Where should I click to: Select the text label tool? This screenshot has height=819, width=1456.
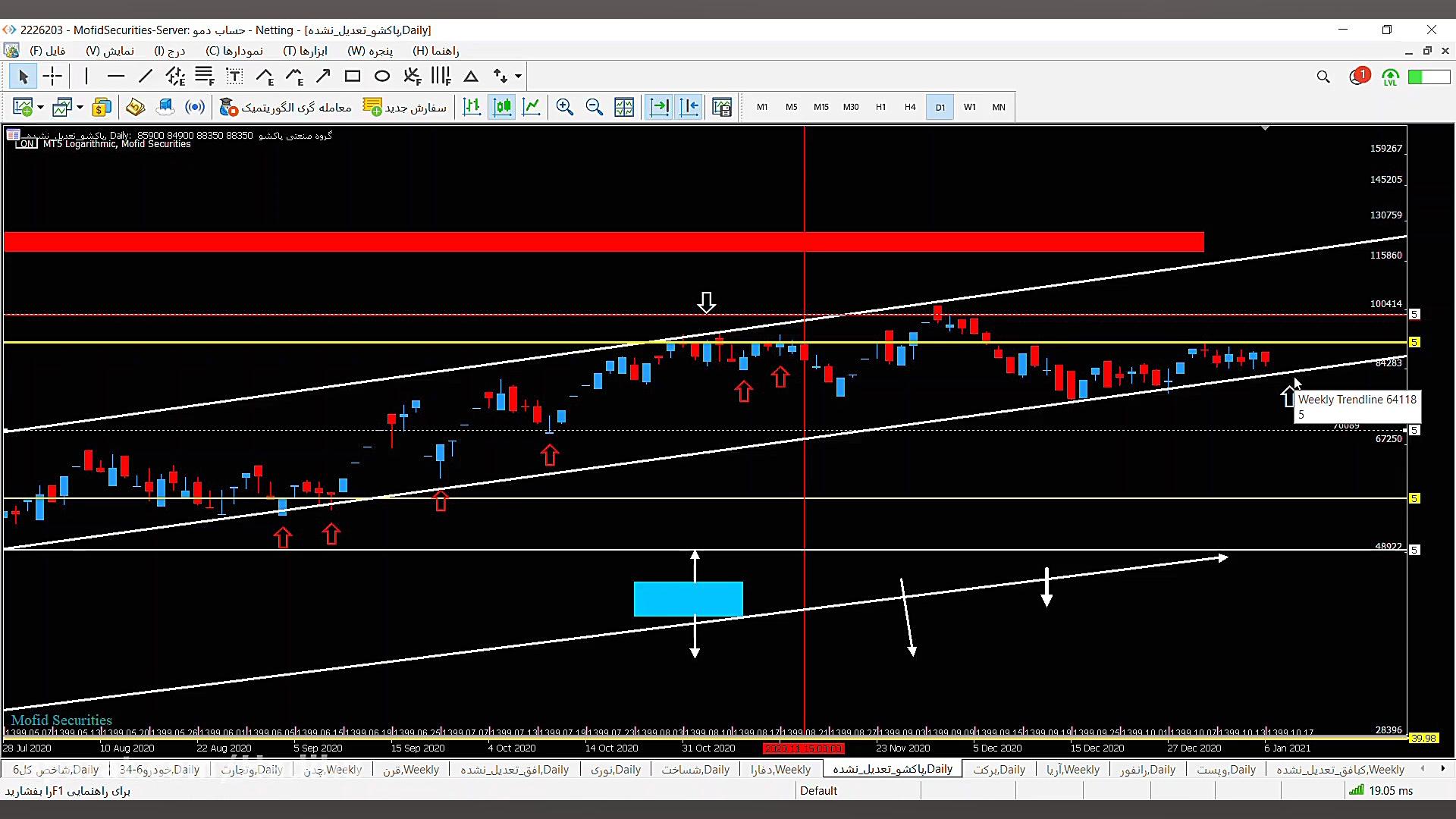click(x=234, y=76)
